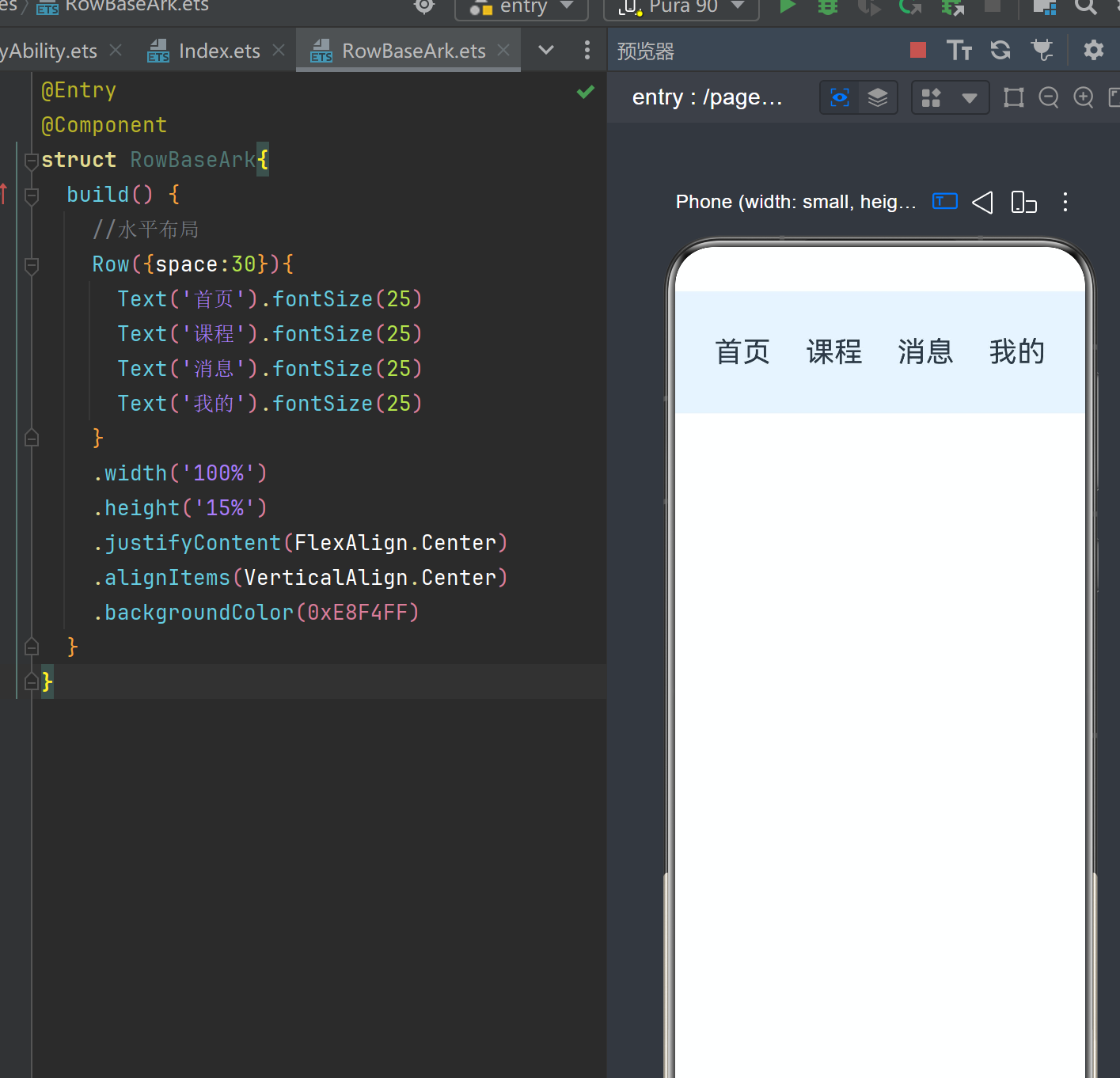This screenshot has height=1078, width=1120.
Task: Click the target locate icon left of entry
Action: tap(424, 6)
